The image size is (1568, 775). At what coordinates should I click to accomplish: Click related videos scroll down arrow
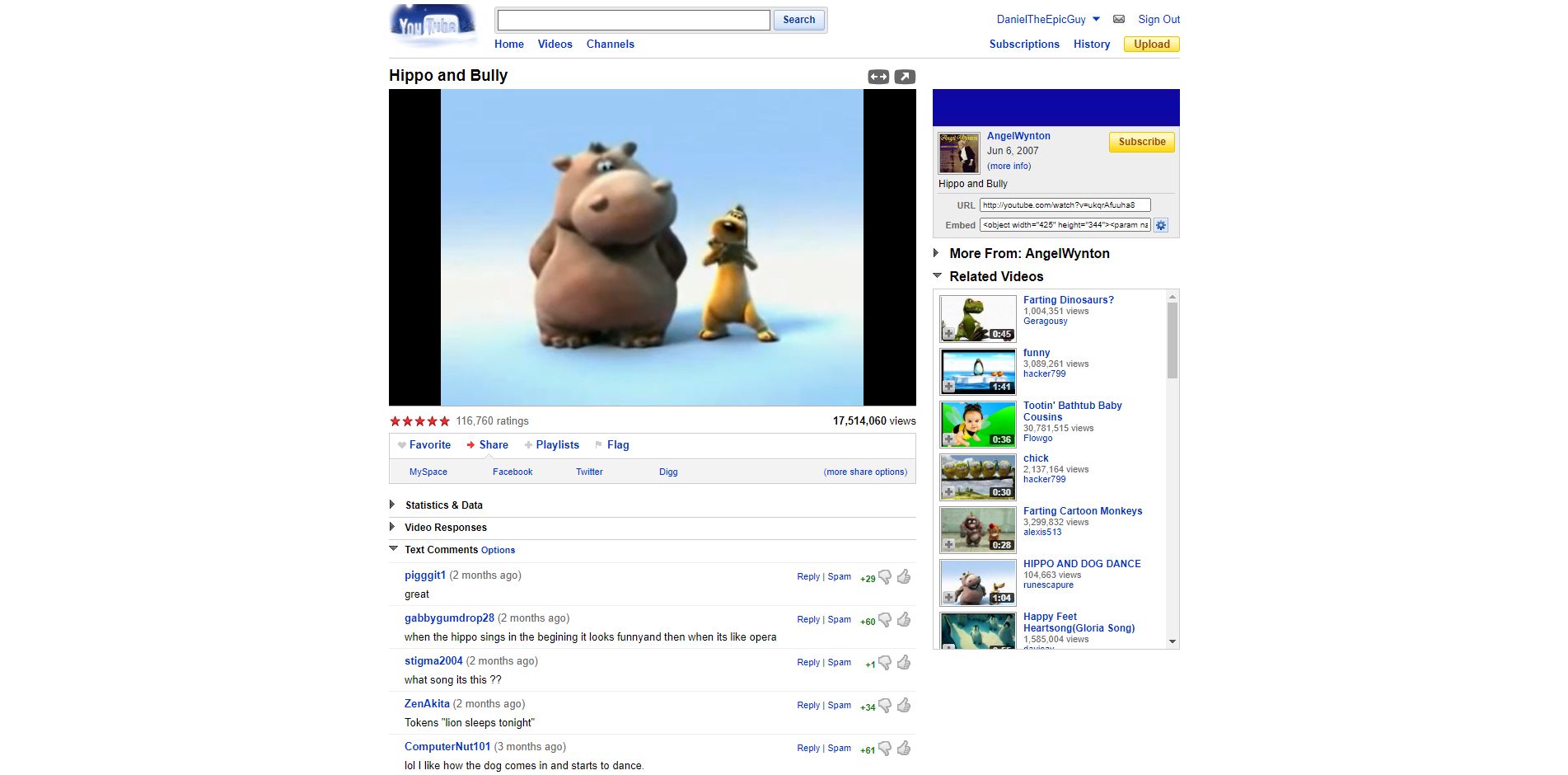1172,641
